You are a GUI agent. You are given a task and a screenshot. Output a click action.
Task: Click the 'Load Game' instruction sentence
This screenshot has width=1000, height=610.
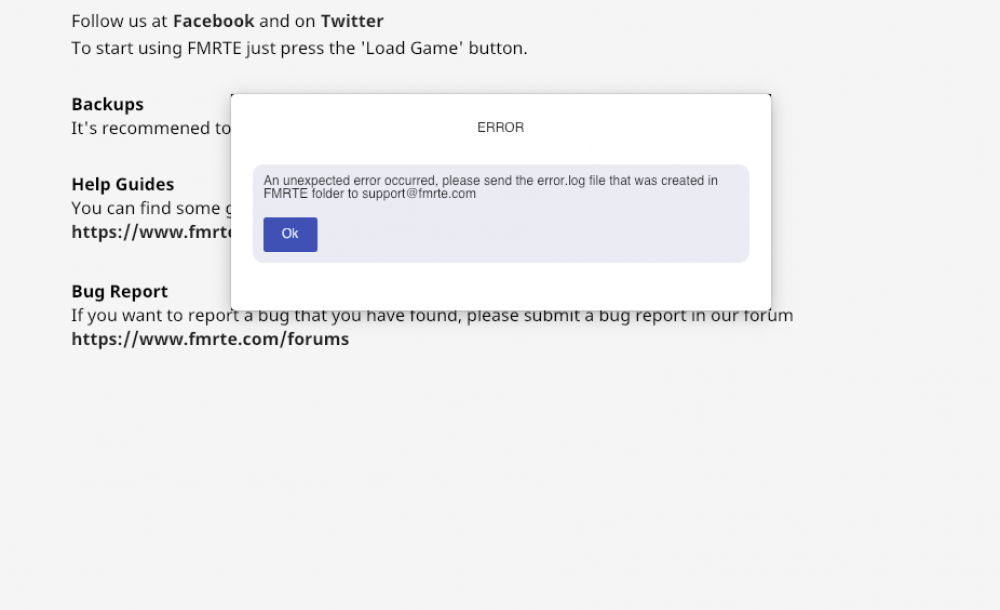[299, 48]
